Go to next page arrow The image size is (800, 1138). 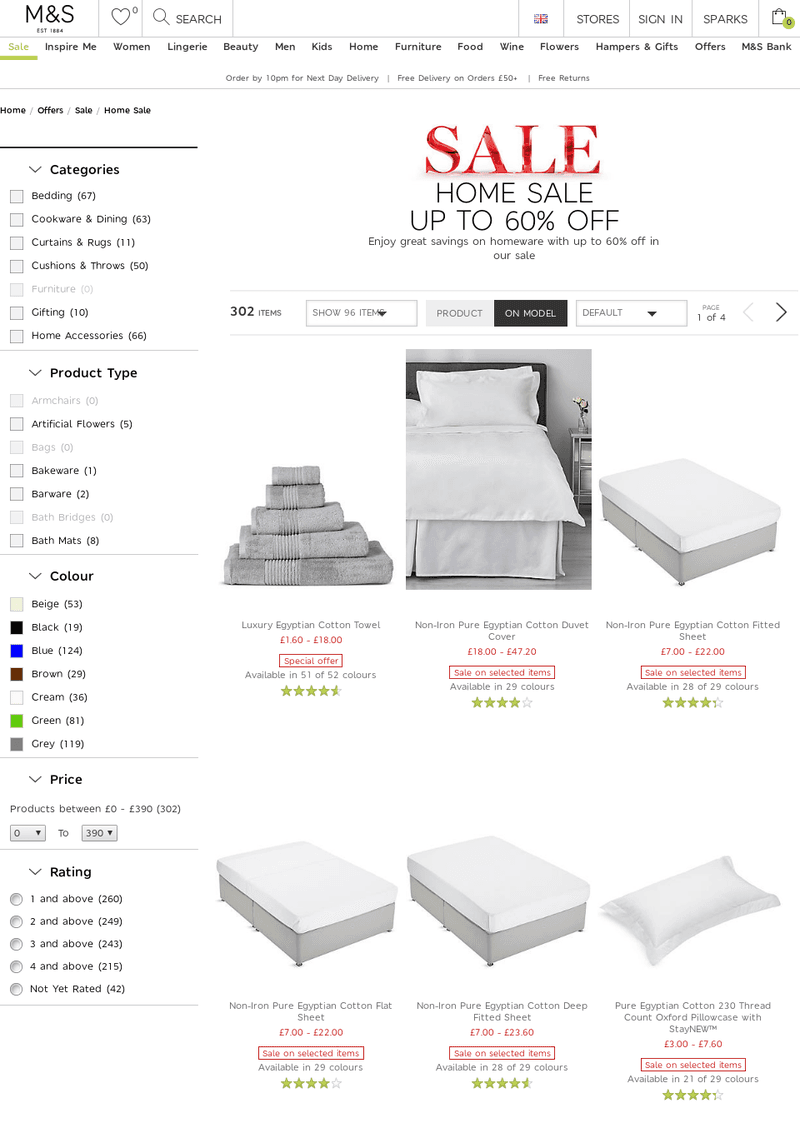point(781,312)
